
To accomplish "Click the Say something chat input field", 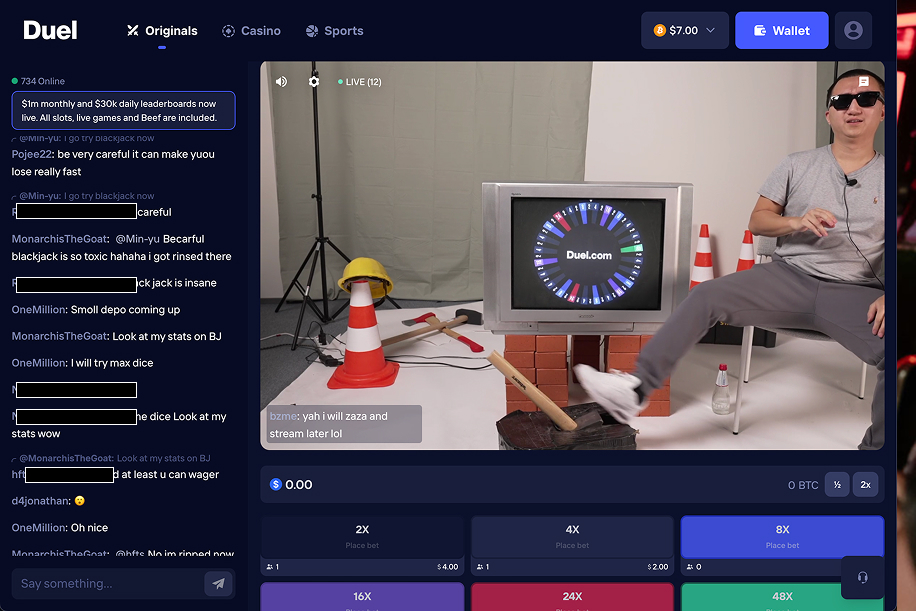I will [x=110, y=583].
